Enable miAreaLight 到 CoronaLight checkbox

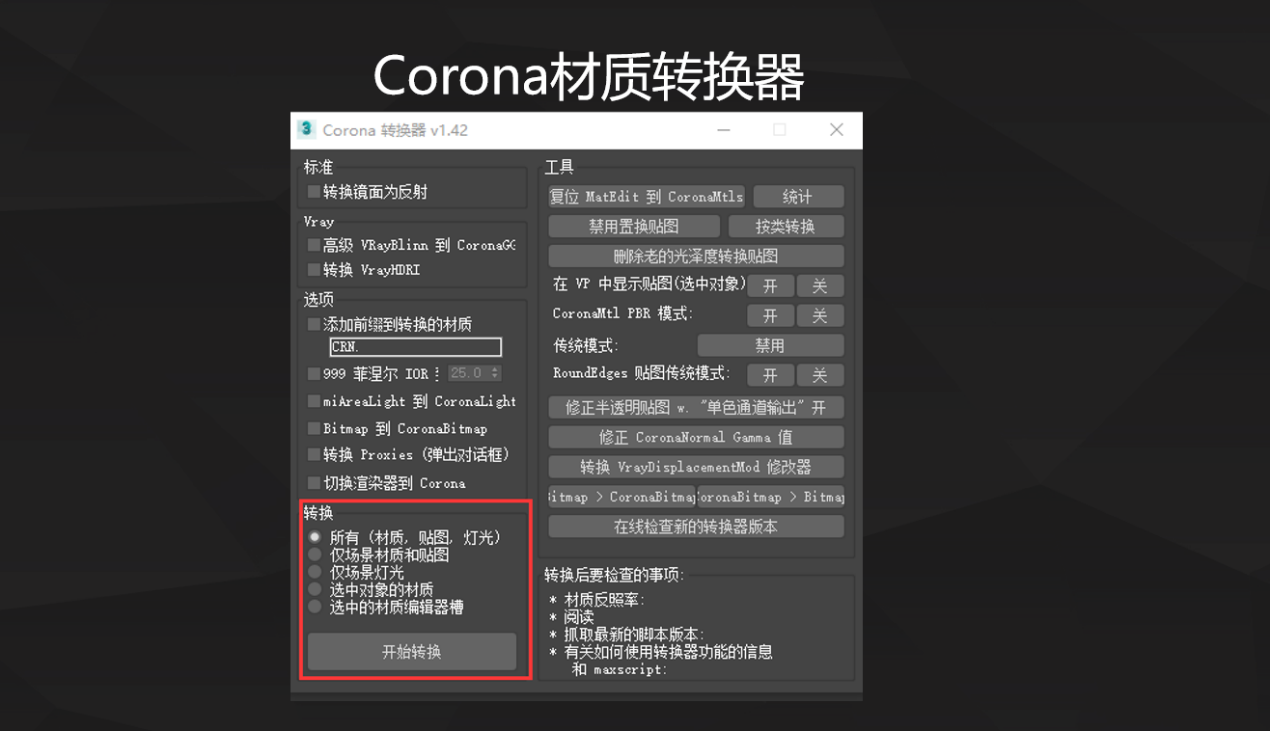pos(314,401)
